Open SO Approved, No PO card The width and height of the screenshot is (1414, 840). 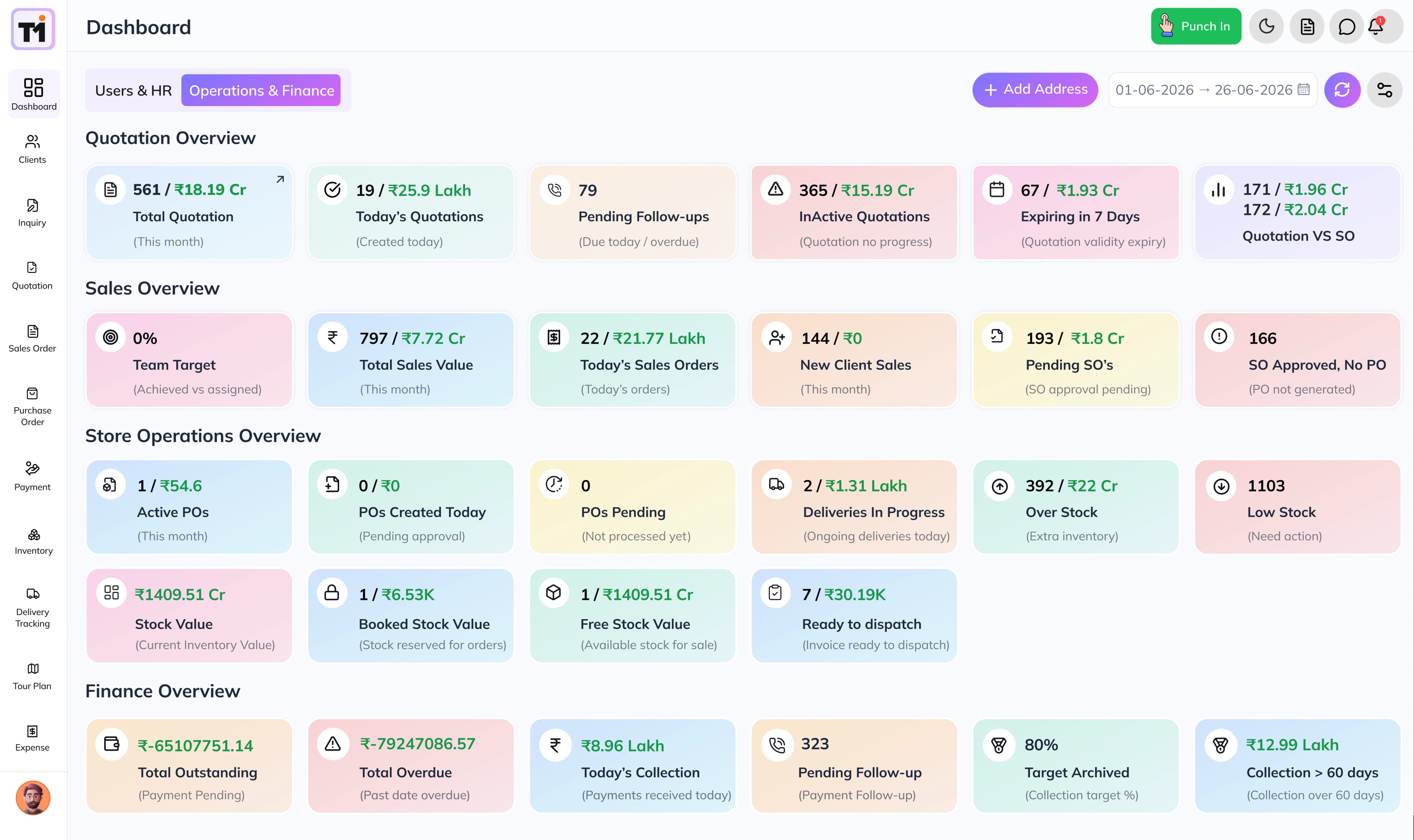click(x=1297, y=360)
